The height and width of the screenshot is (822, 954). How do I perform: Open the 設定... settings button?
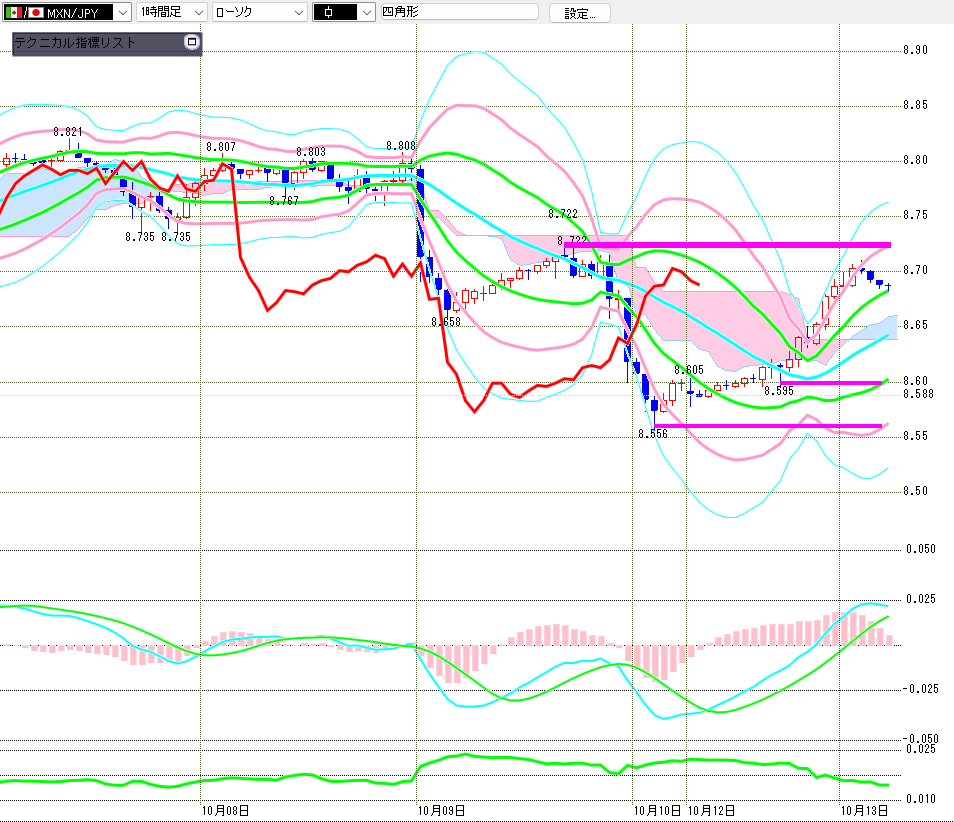coord(579,13)
